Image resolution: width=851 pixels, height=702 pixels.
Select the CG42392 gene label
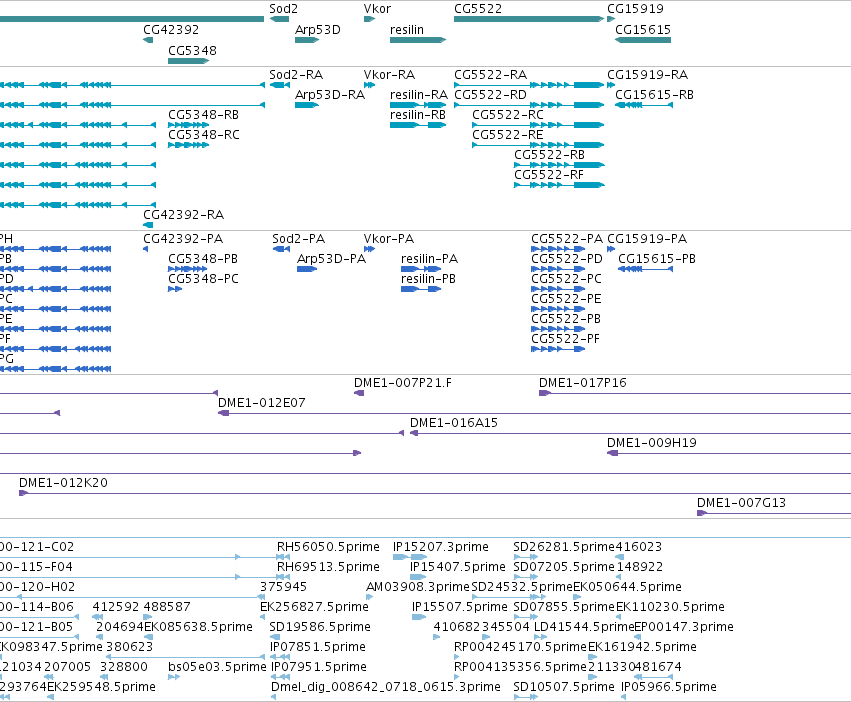tap(171, 30)
